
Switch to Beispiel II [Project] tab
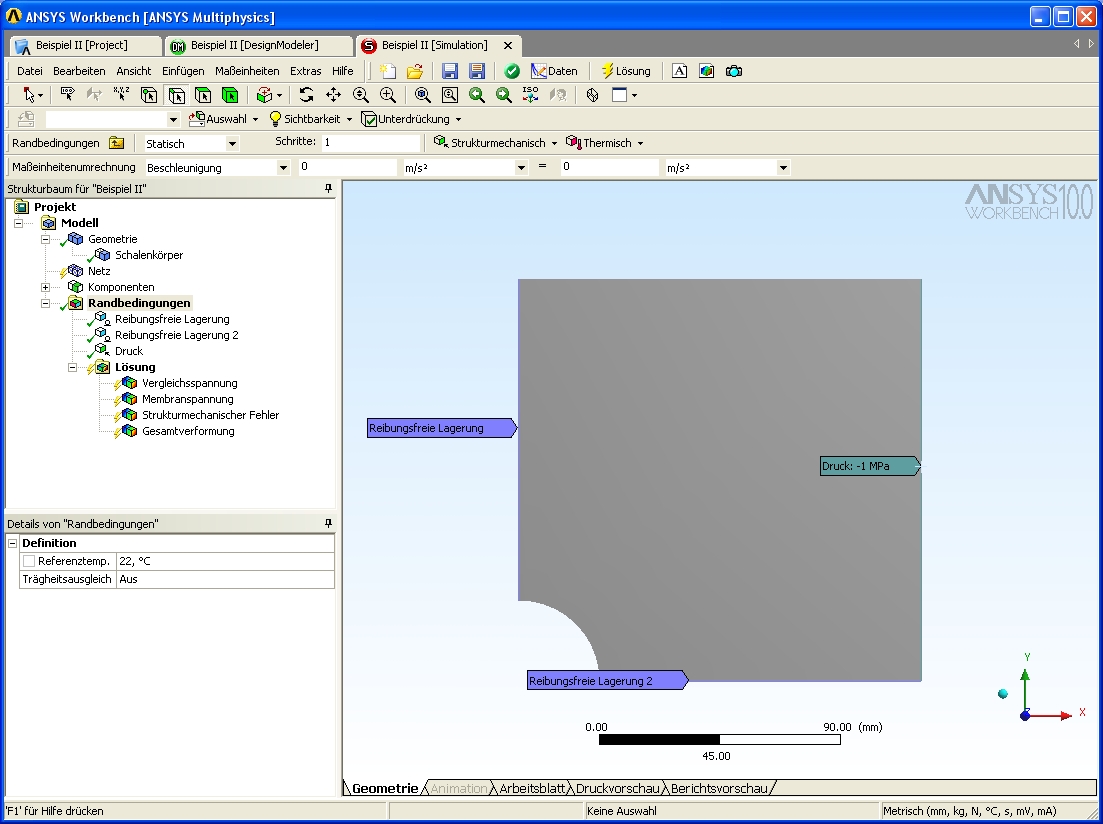[84, 46]
